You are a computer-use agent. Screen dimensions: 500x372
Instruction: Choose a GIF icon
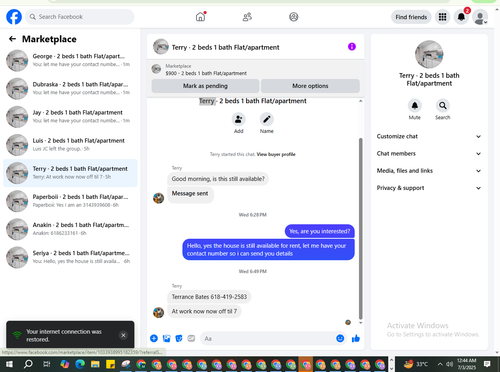[x=191, y=339]
